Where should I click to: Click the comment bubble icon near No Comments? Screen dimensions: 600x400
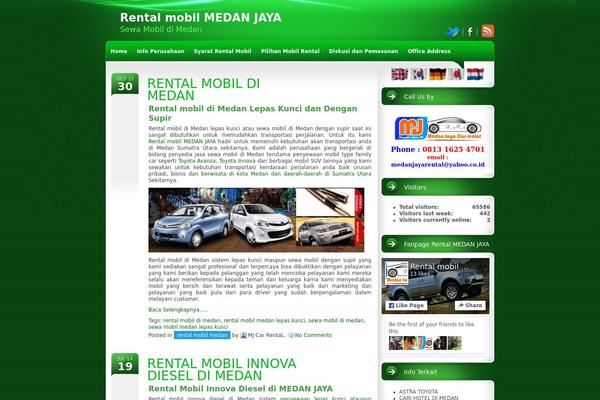[291, 335]
